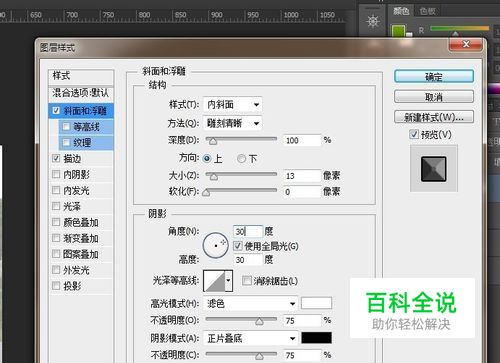Open the 样式(T) 内斜面 dropdown
The image size is (500, 363).
pos(232,105)
